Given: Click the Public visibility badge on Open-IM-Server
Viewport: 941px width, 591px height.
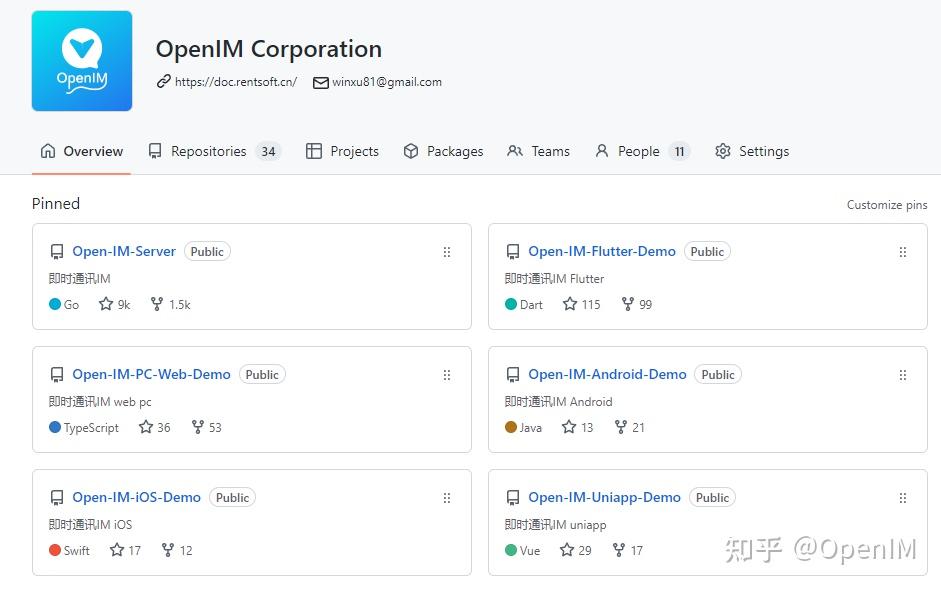Looking at the screenshot, I should point(207,251).
